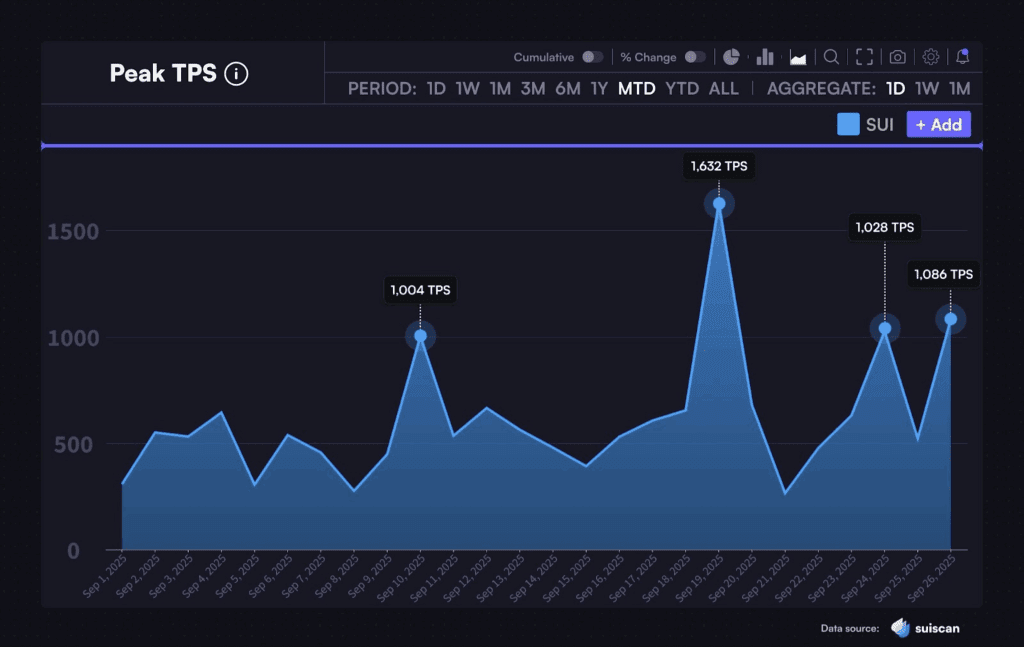Click the Peak TPS info icon
The height and width of the screenshot is (647, 1024).
tap(236, 73)
